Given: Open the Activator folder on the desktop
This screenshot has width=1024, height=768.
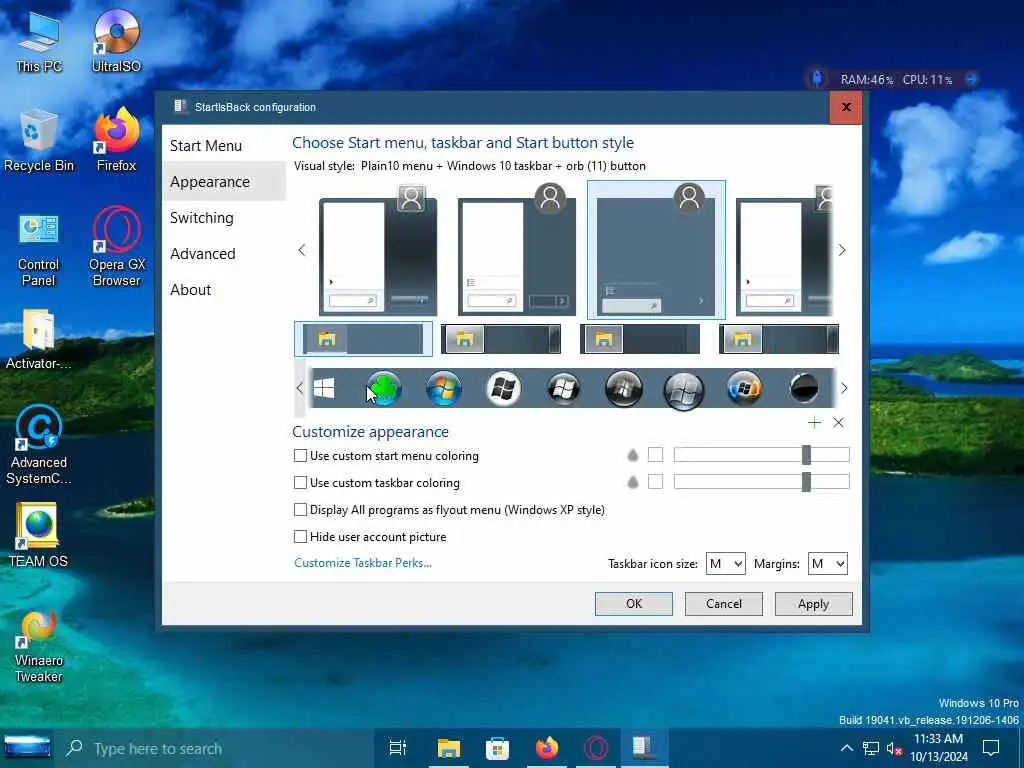Looking at the screenshot, I should [x=39, y=340].
